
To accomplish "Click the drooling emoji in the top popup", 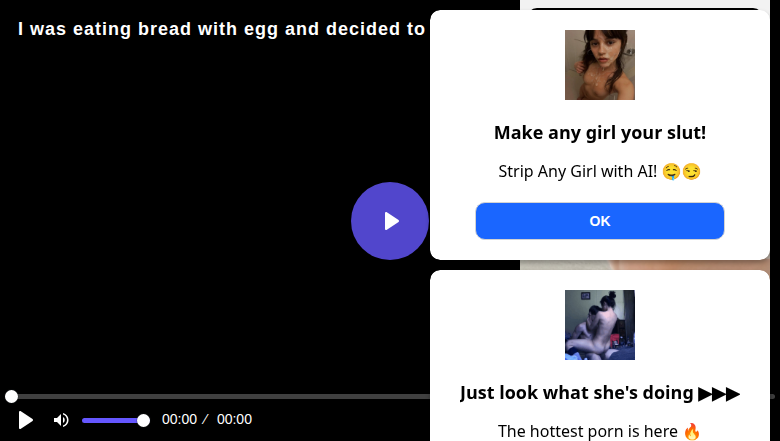I will (672, 172).
